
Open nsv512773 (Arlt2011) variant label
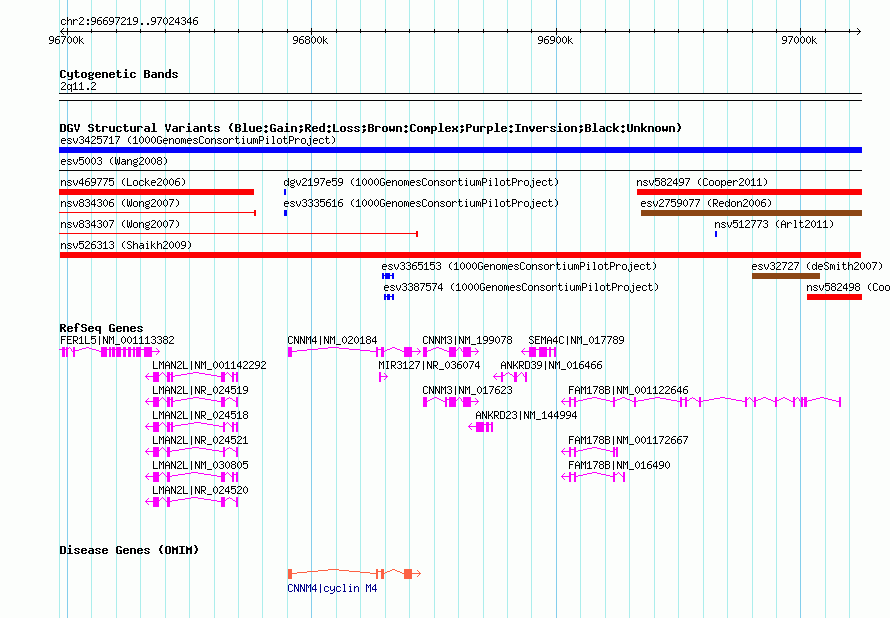(x=774, y=224)
